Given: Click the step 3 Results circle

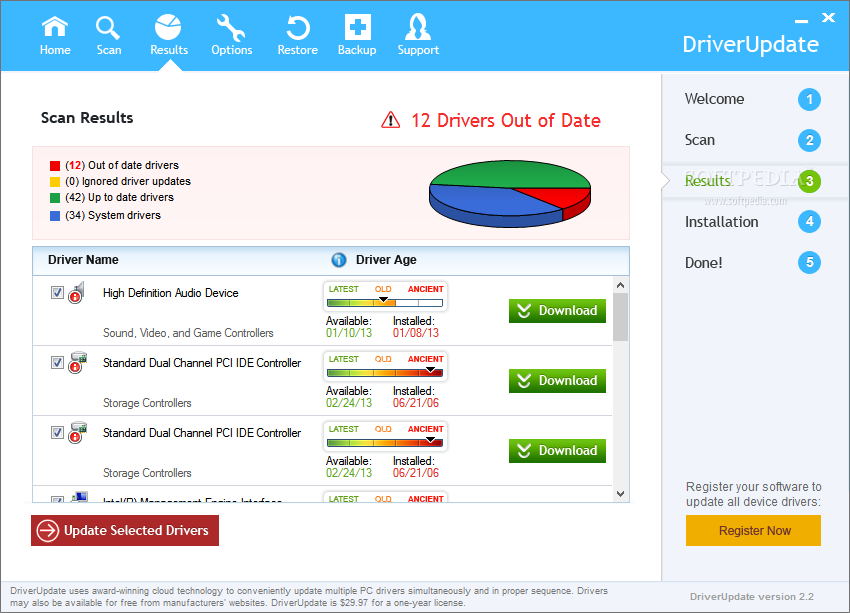Looking at the screenshot, I should pos(809,181).
